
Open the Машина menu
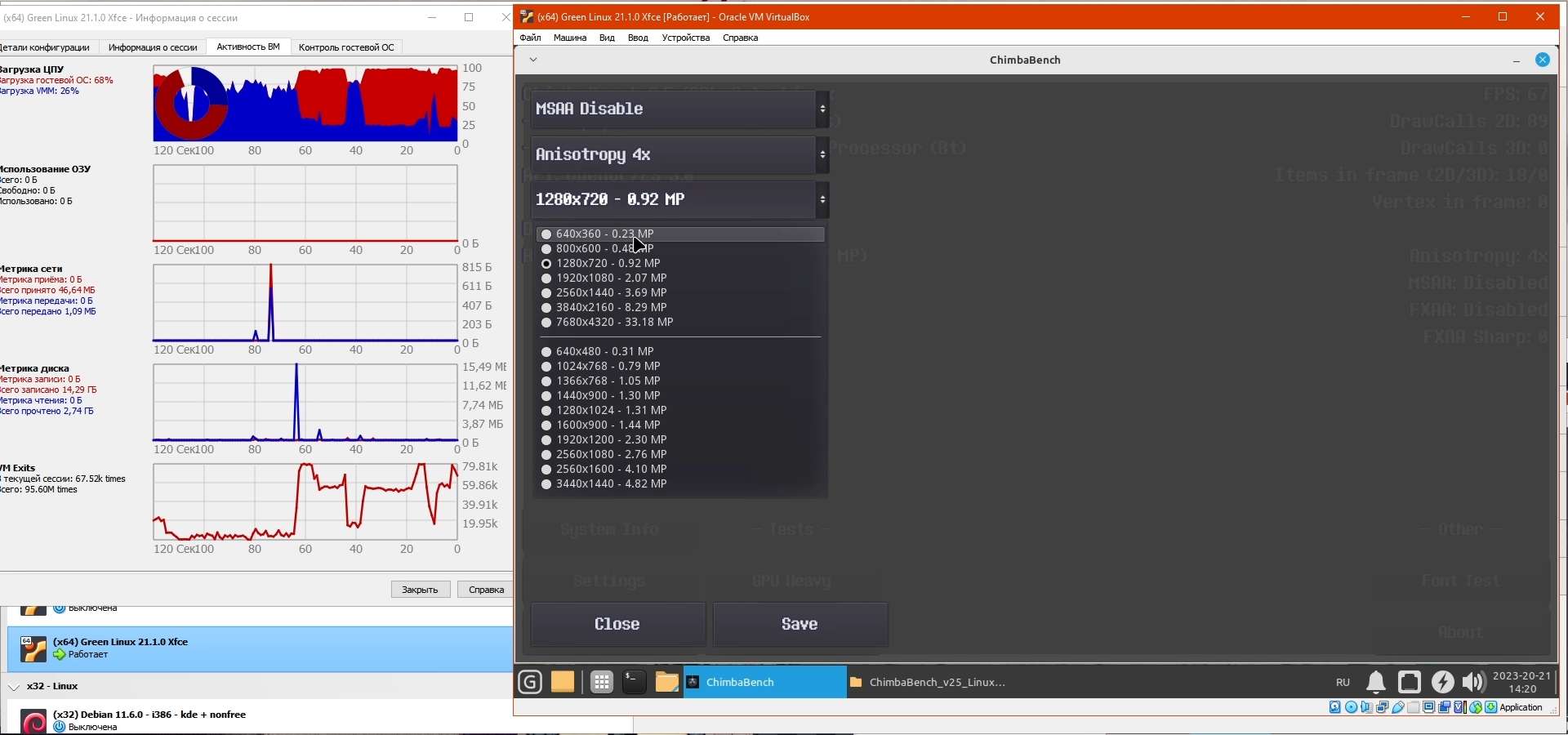tap(570, 38)
